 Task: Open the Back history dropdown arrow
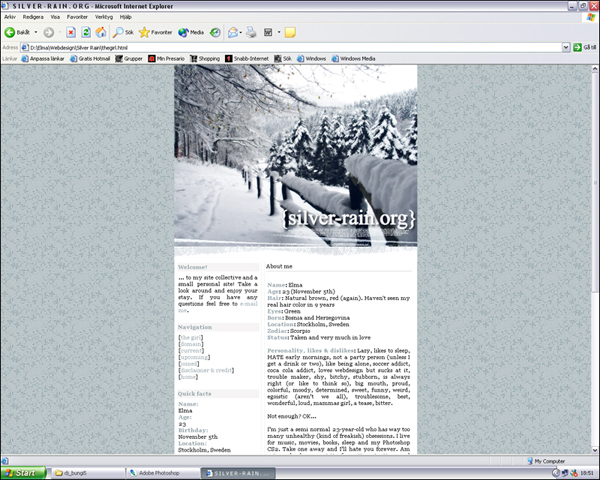(x=36, y=33)
